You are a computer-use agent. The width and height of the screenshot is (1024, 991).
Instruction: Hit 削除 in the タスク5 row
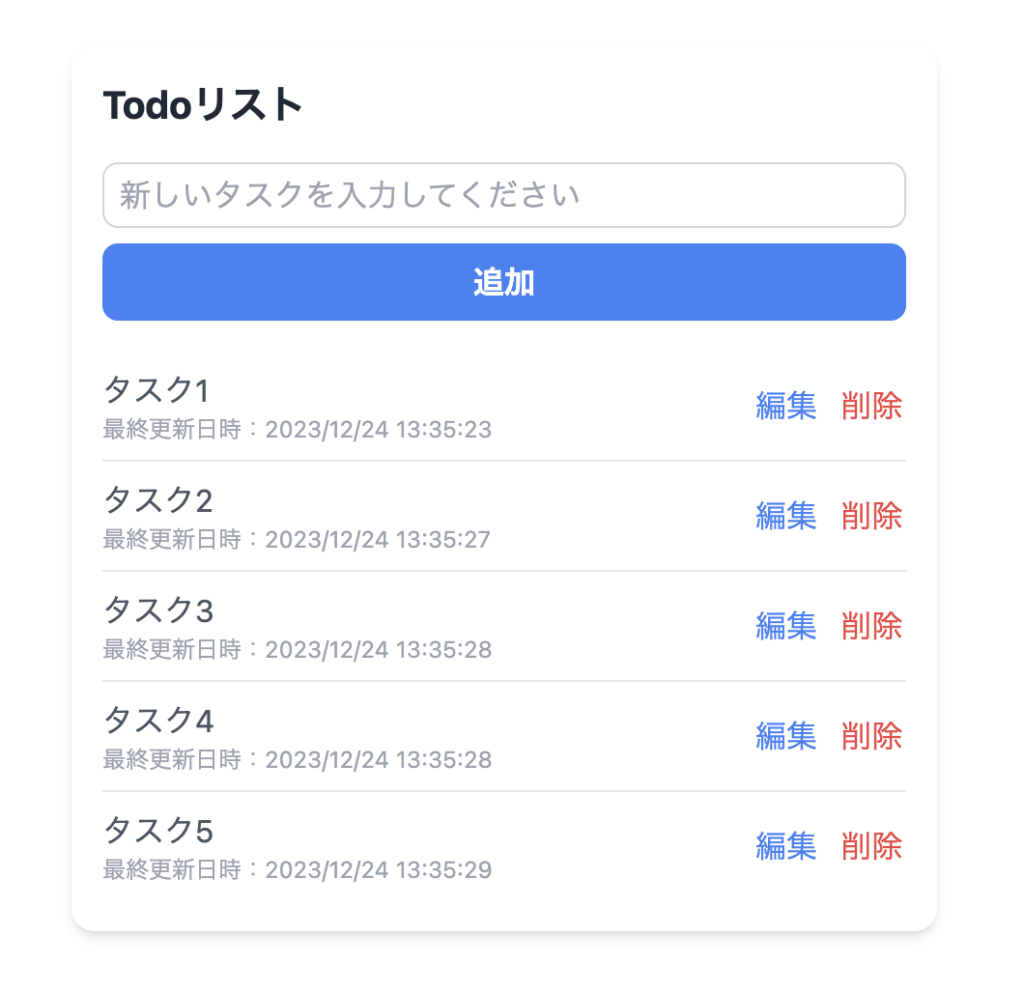click(x=871, y=846)
